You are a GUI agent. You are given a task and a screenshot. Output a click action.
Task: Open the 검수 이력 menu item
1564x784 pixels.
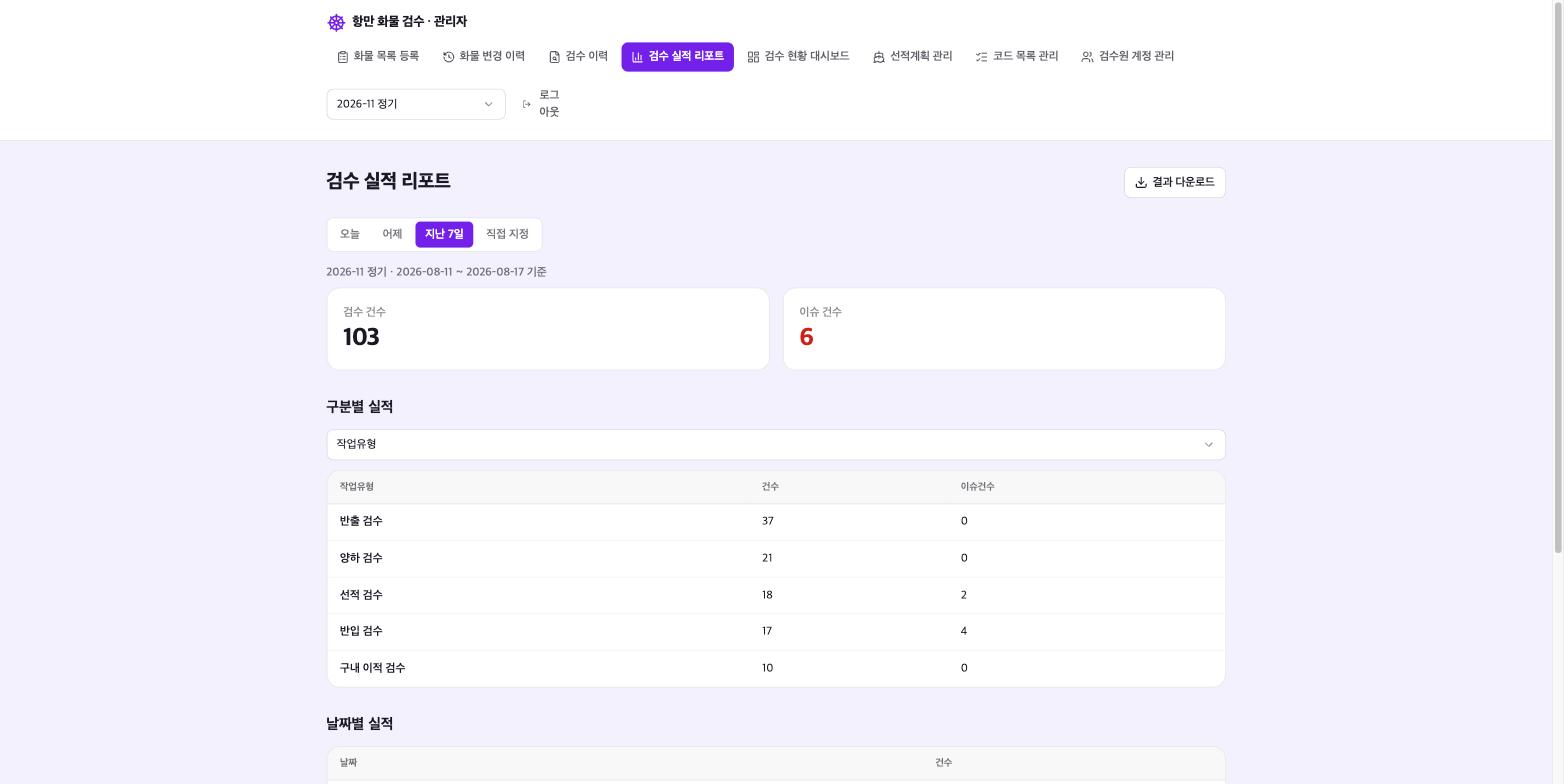(578, 57)
